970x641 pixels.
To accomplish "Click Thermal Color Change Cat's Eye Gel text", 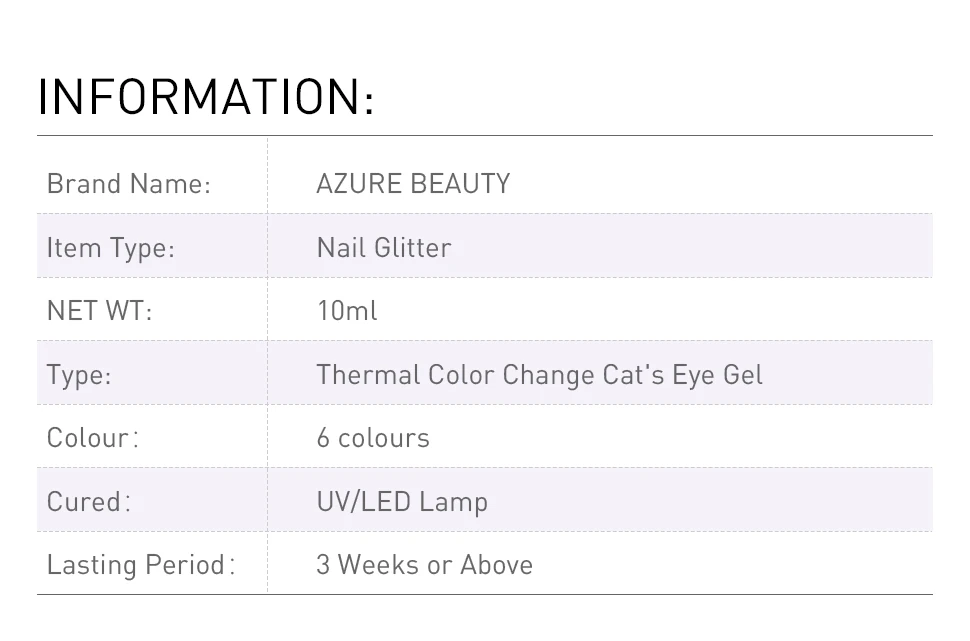I will 539,375.
